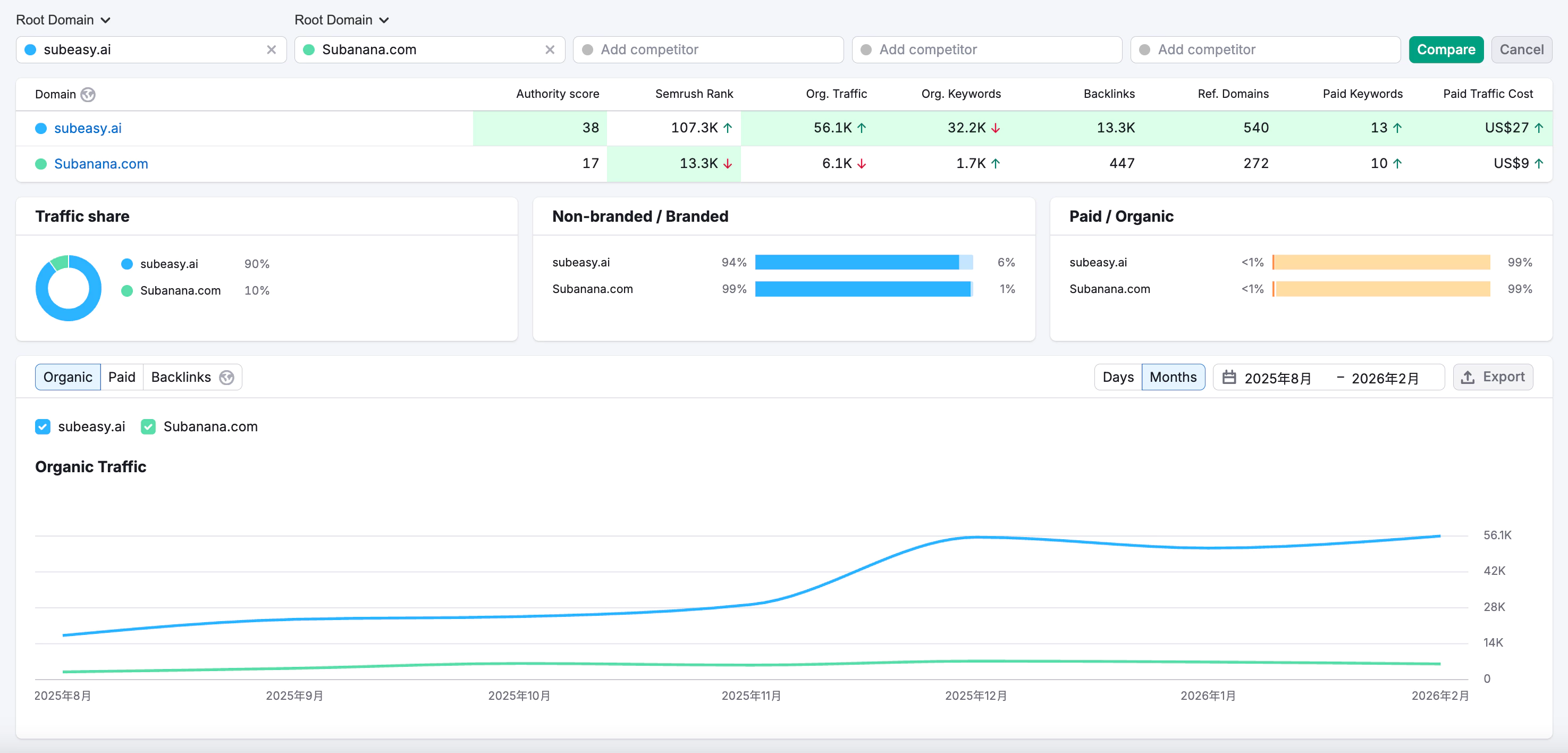Viewport: 1568px width, 753px height.
Task: Export the chart data
Action: click(x=1493, y=377)
